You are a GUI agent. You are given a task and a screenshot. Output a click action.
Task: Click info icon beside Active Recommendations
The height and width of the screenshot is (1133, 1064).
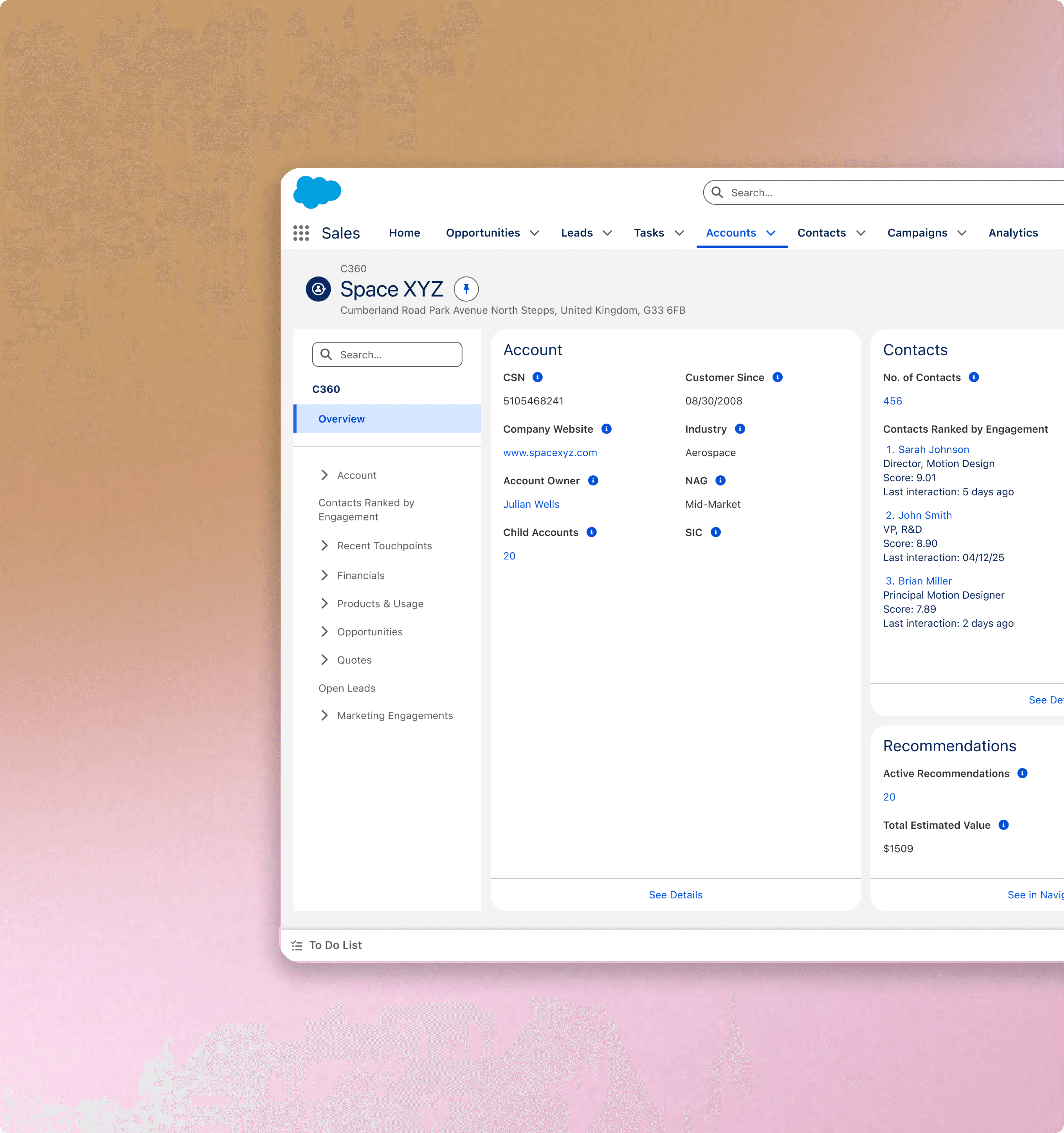coord(1023,773)
